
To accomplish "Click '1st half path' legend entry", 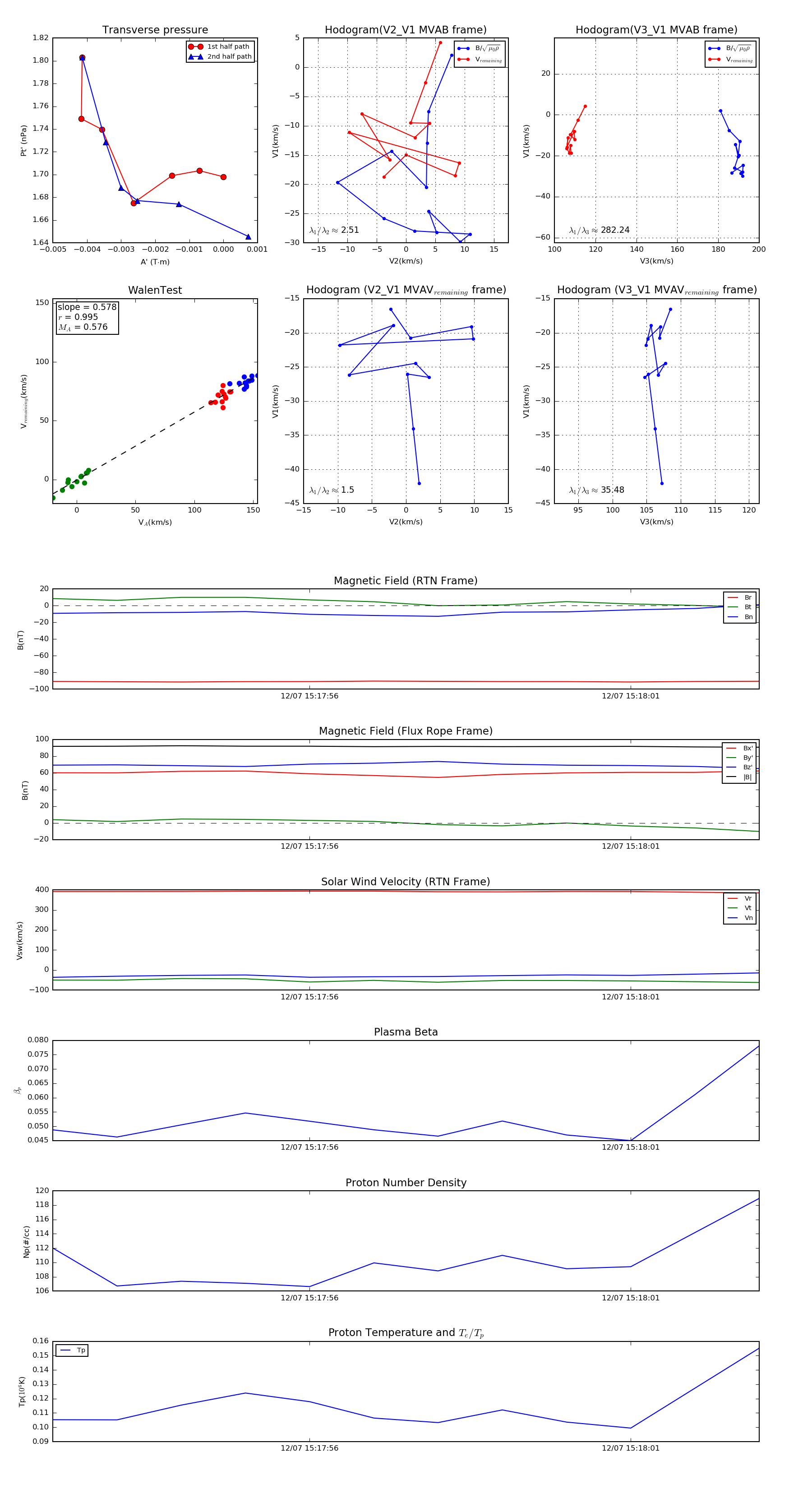I will click(x=220, y=47).
